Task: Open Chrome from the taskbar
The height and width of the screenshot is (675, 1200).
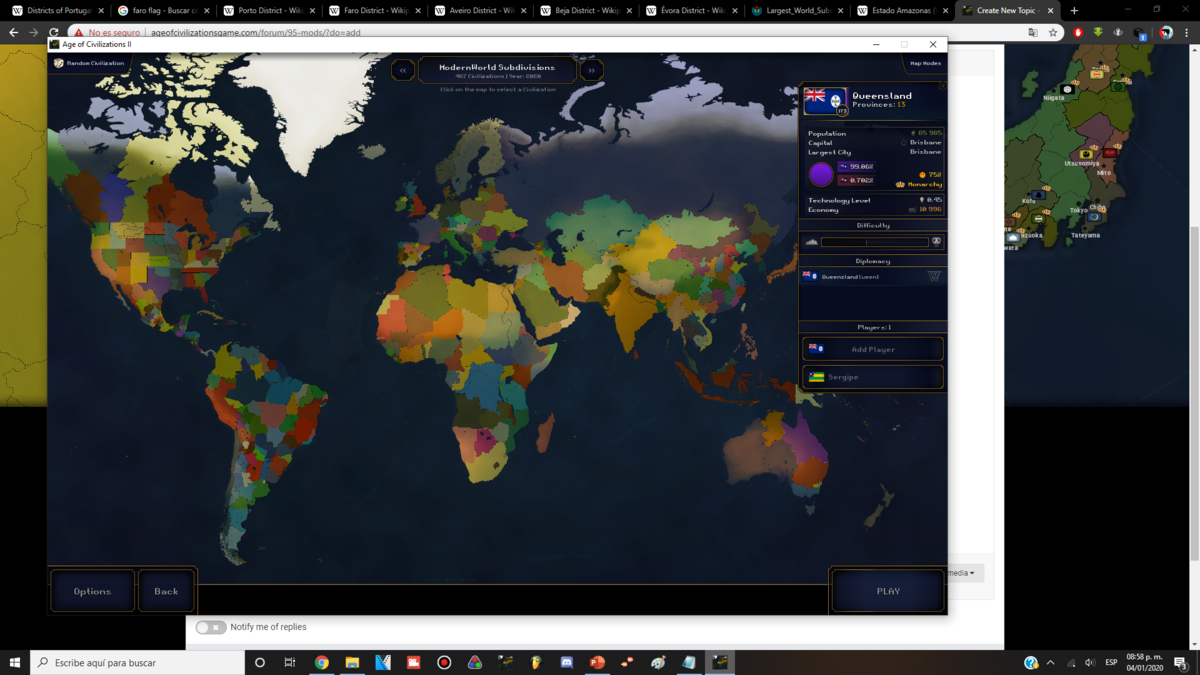Action: tap(321, 662)
